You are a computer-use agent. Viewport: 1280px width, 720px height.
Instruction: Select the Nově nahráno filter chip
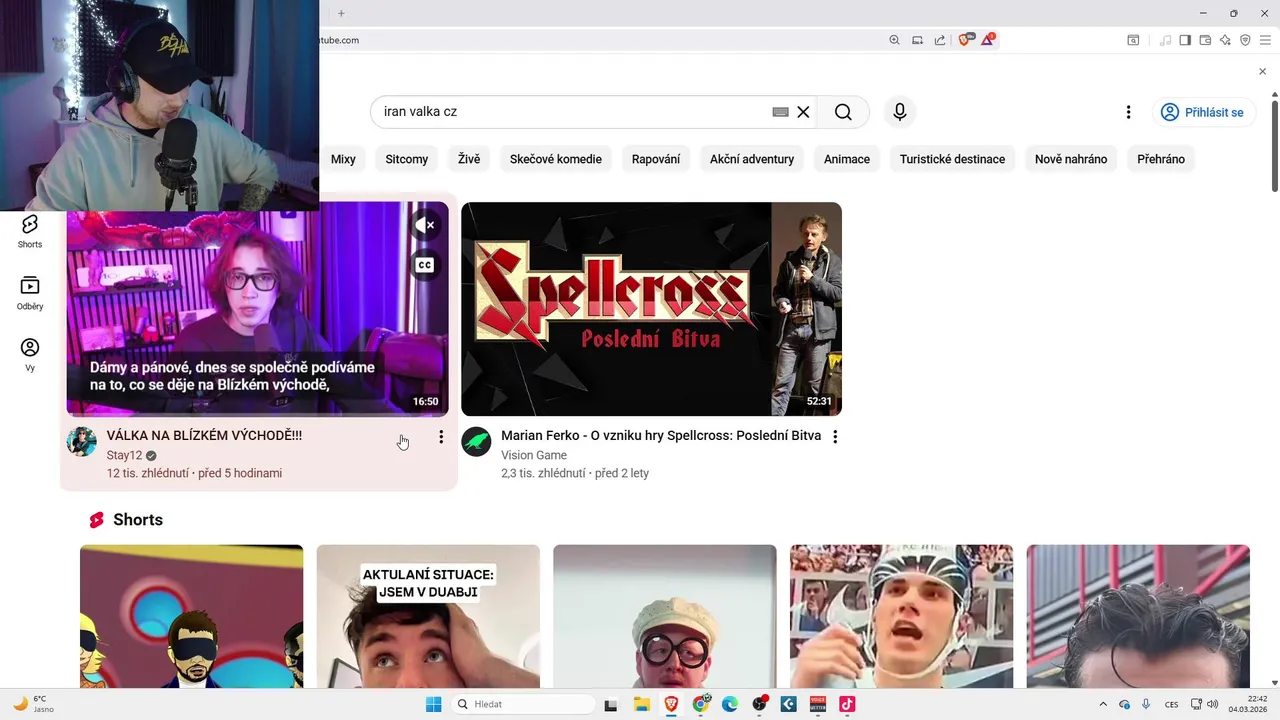(x=1071, y=159)
